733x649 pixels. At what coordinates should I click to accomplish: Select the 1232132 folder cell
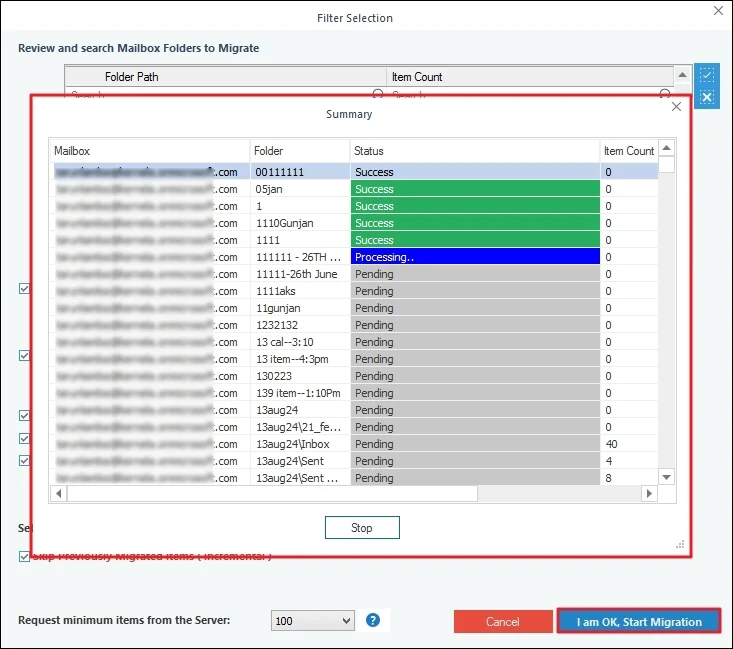[300, 325]
